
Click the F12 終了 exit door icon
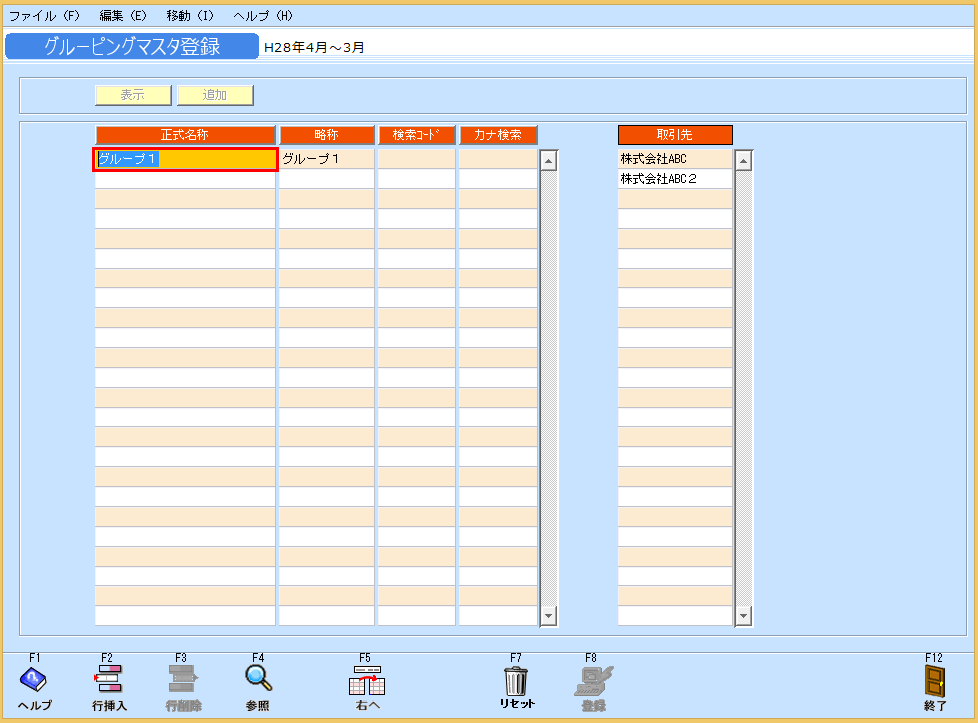pos(935,681)
